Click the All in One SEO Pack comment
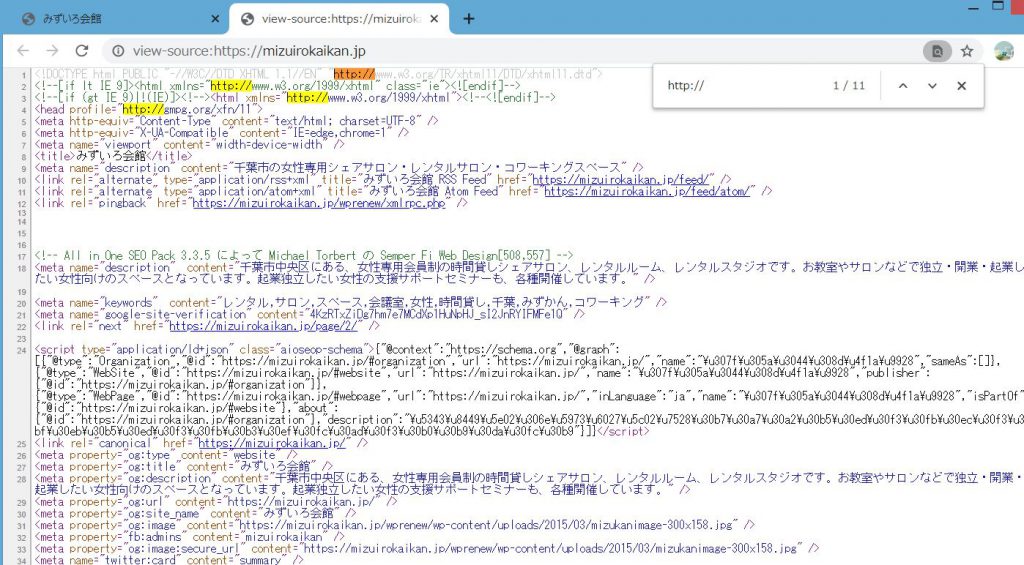The height and width of the screenshot is (565, 1024). [x=304, y=255]
